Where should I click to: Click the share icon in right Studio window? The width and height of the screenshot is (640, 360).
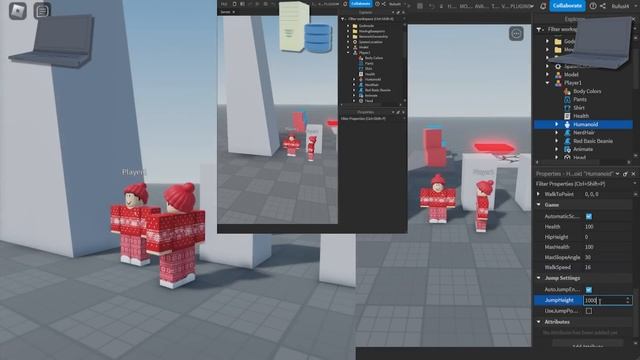click(603, 6)
